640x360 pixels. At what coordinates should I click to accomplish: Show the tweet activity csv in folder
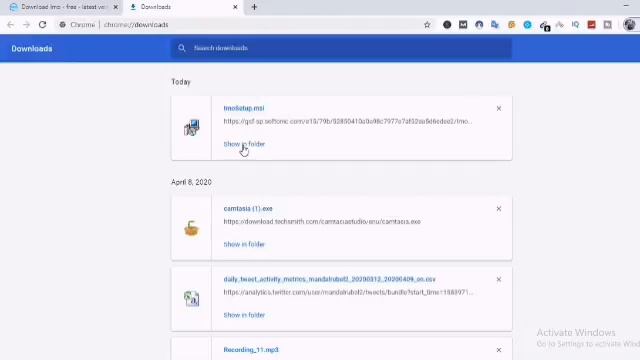(244, 315)
